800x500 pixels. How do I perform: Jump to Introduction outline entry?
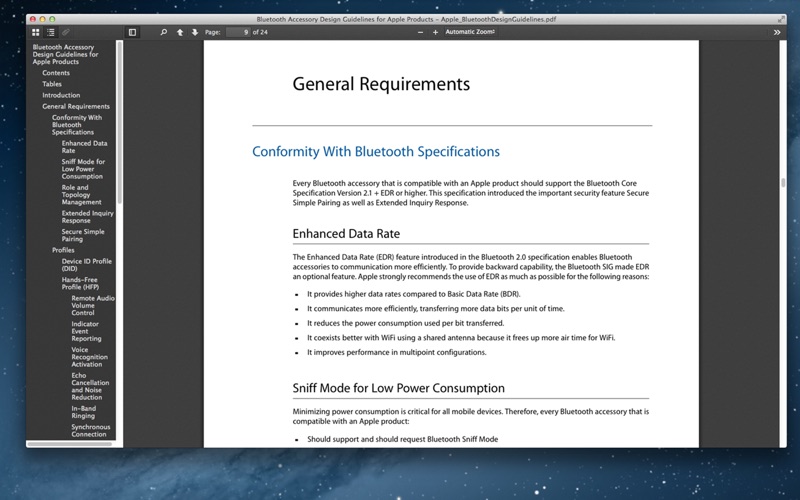pos(61,95)
